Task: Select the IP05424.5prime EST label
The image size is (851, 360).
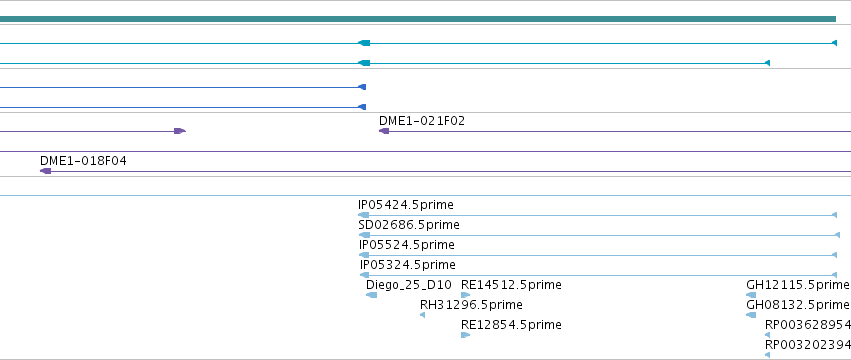Action: [x=405, y=205]
